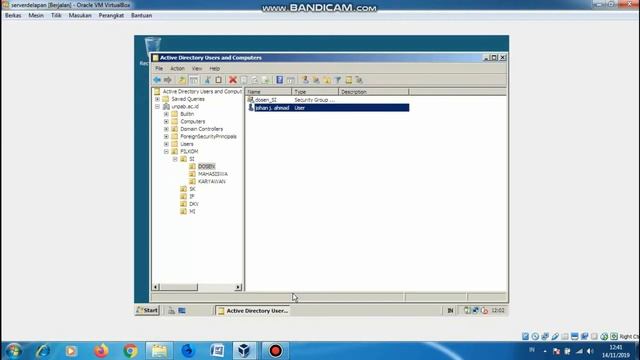Select the MAHASISWA organizational unit

(x=213, y=174)
